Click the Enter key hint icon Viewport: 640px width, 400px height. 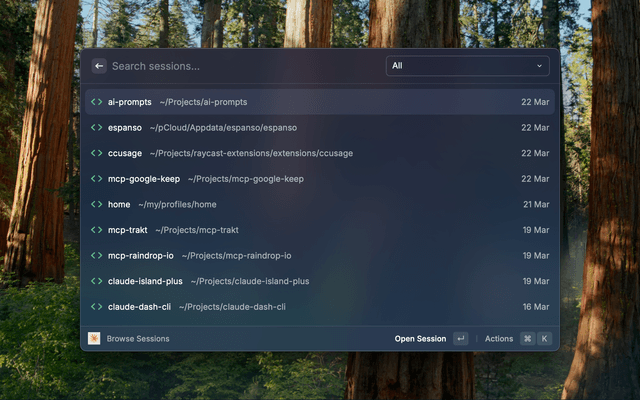point(460,338)
